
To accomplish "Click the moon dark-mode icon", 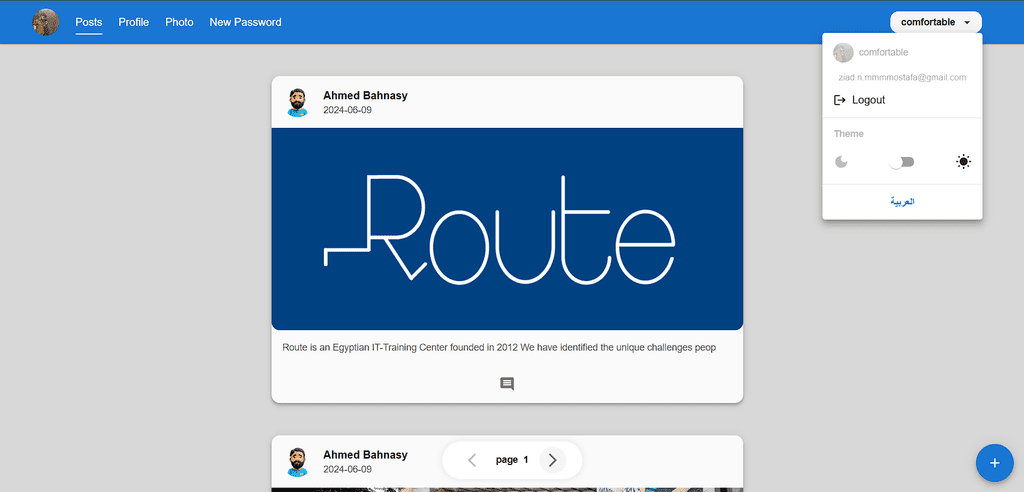I will [841, 162].
